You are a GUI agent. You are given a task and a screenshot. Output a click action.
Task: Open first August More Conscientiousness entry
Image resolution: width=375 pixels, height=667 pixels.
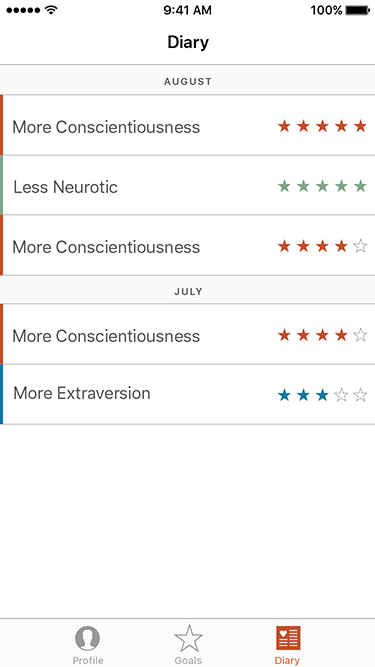pyautogui.click(x=188, y=125)
